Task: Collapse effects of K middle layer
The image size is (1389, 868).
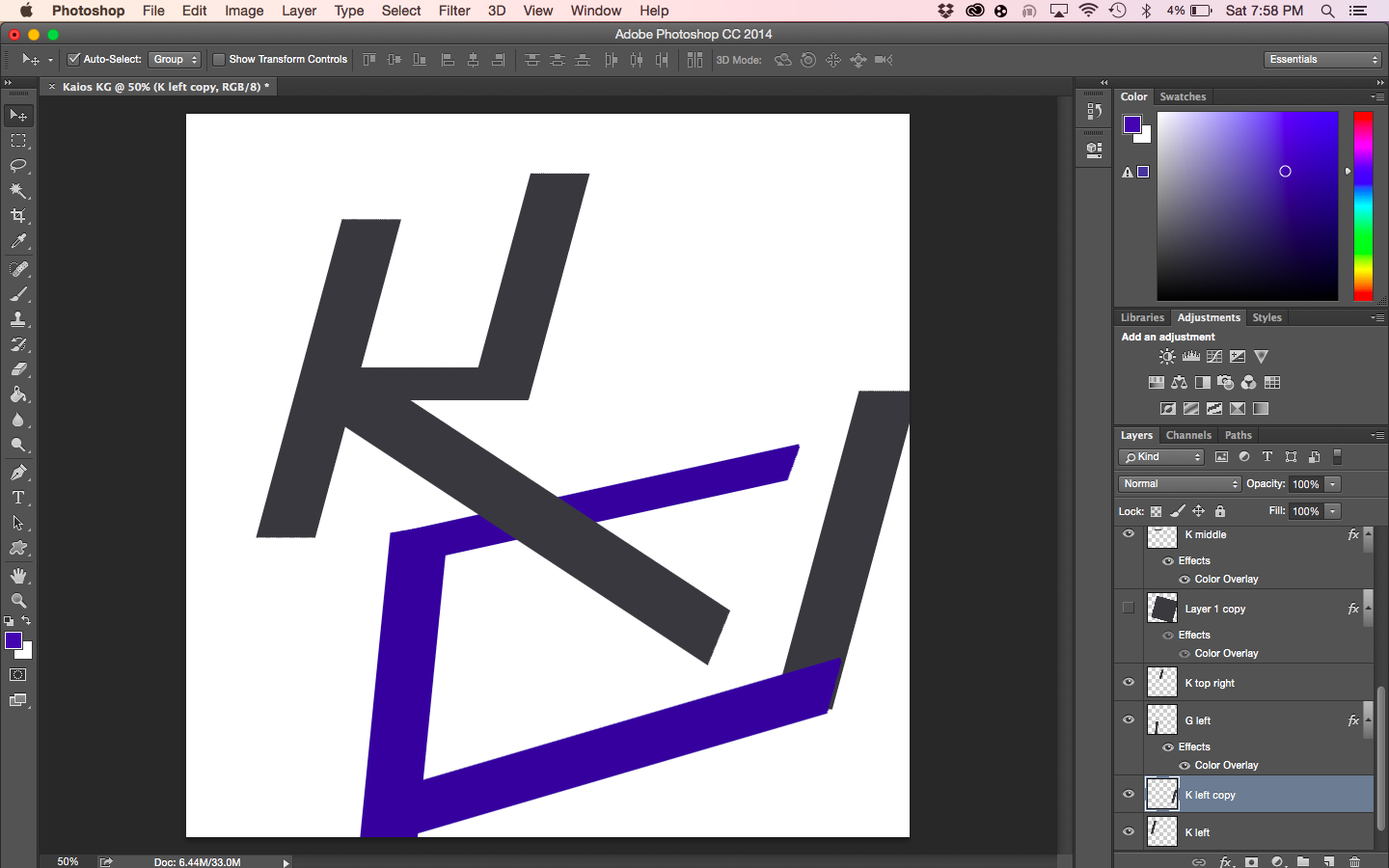Action: coord(1369,536)
